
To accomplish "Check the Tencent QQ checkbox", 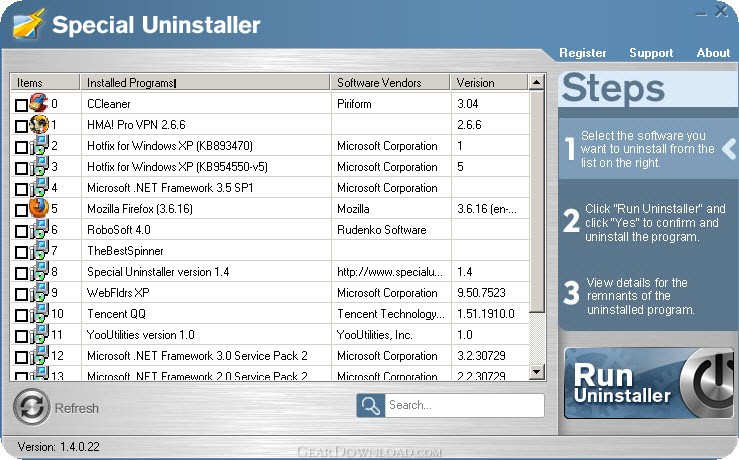I will 21,315.
